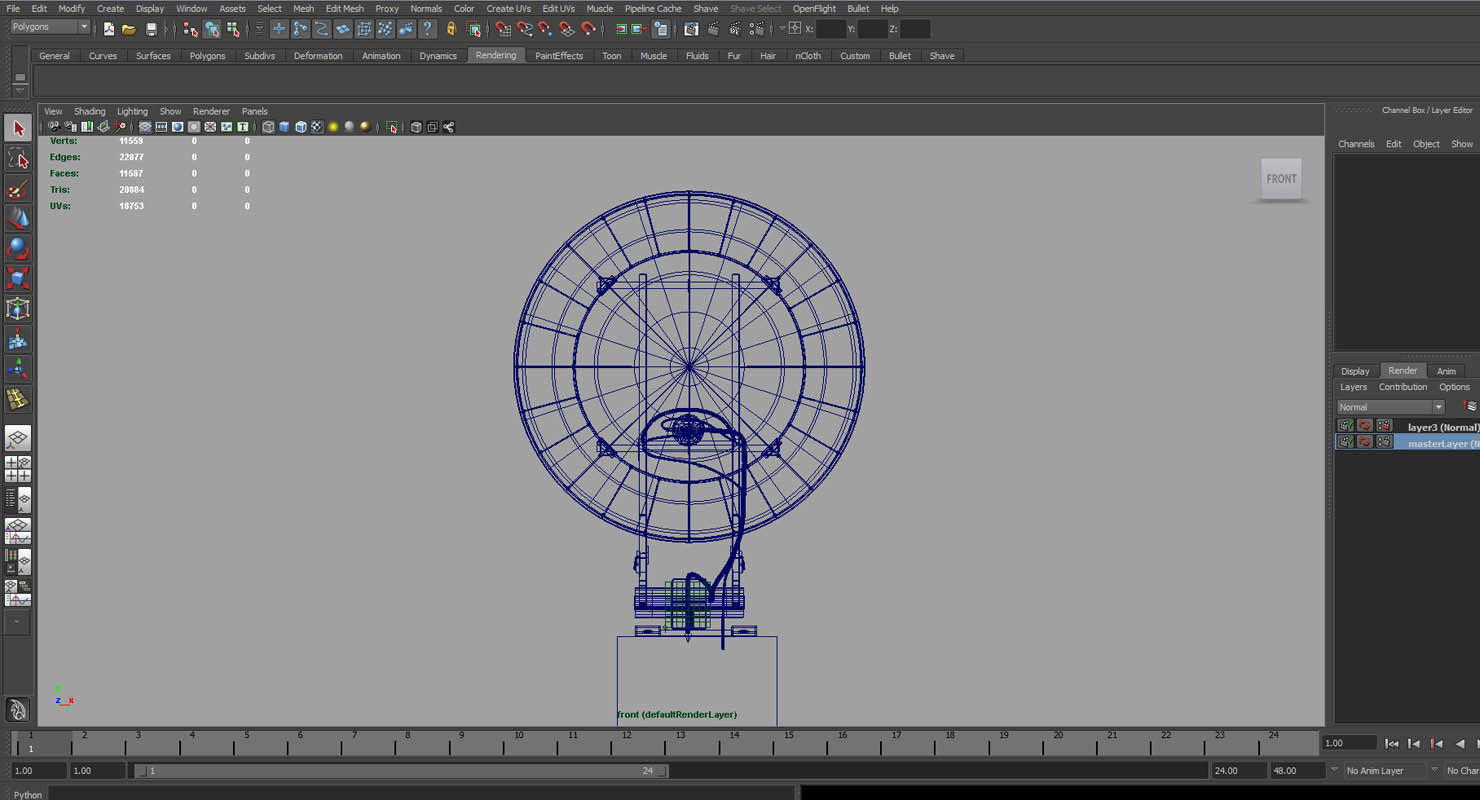1480x800 pixels.
Task: Click the use all lights yellow bulb
Action: pyautogui.click(x=333, y=127)
